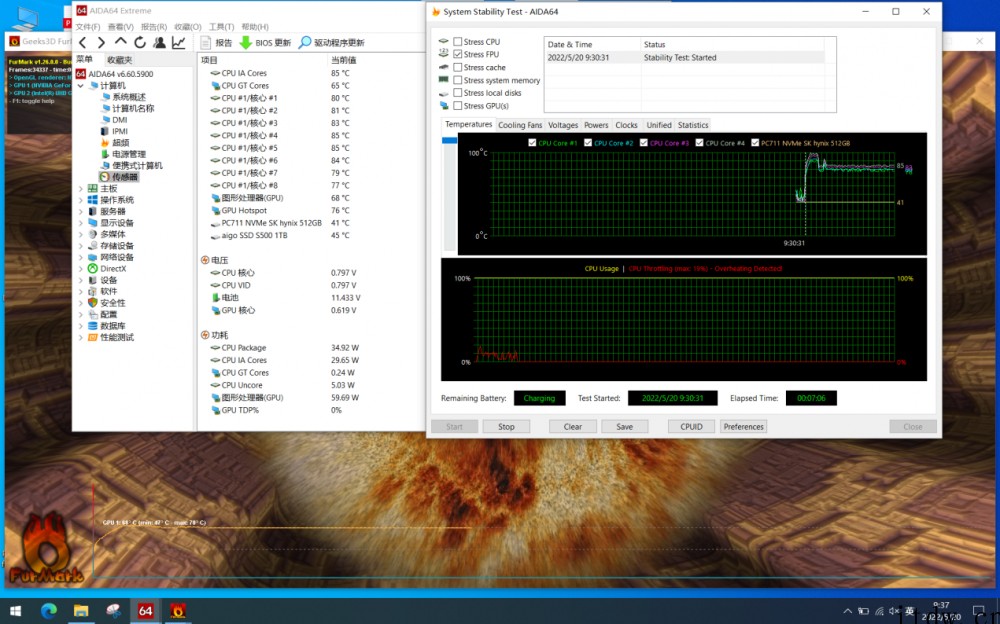Click the blue graph scale slider
The height and width of the screenshot is (624, 1000).
[449, 140]
